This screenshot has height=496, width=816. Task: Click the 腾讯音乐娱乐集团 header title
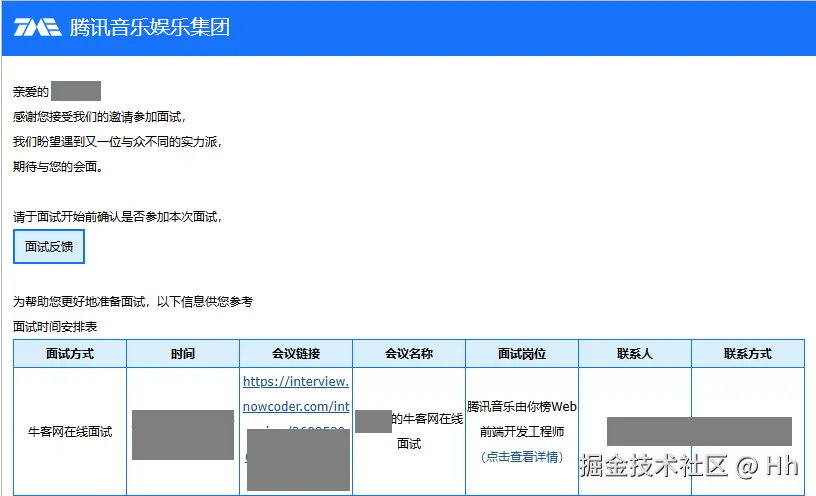coord(150,27)
